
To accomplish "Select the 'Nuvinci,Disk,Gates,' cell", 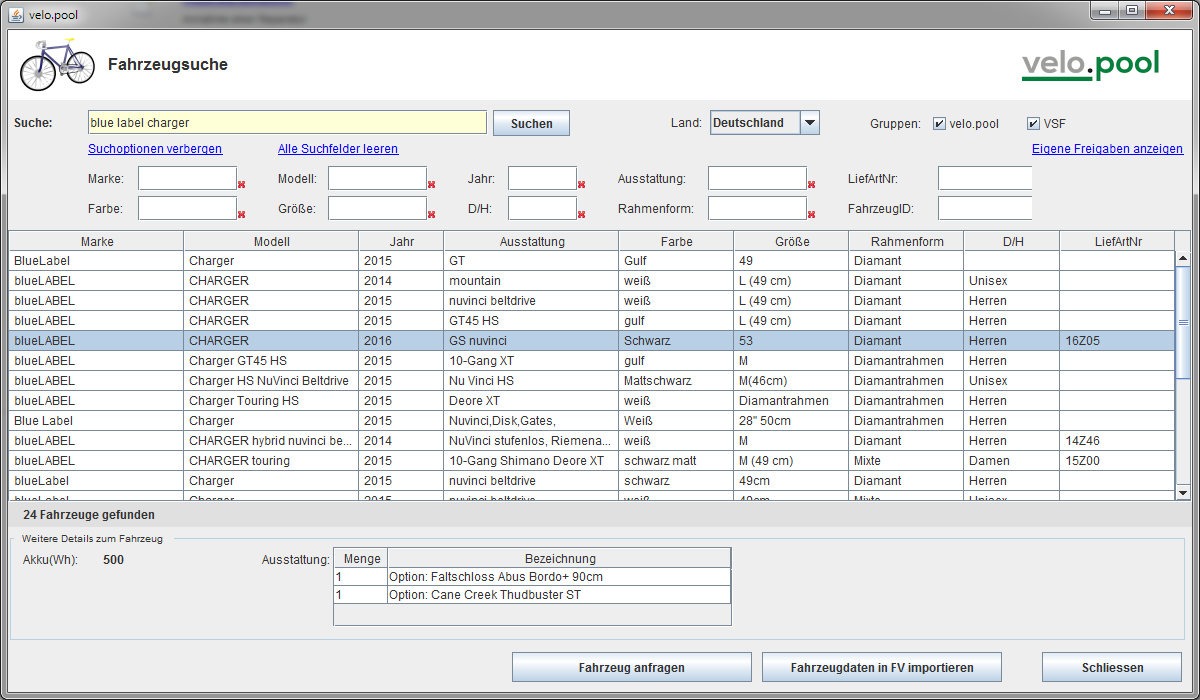I will click(x=531, y=421).
